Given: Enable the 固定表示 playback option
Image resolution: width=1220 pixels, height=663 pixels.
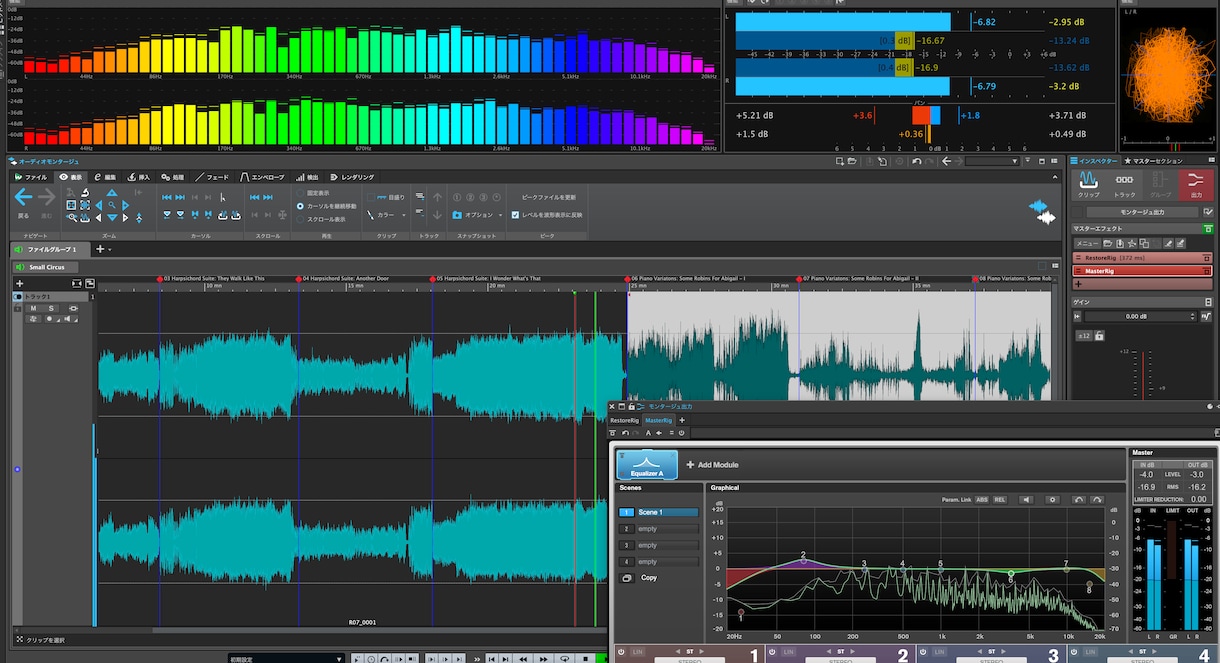Looking at the screenshot, I should click(x=301, y=193).
